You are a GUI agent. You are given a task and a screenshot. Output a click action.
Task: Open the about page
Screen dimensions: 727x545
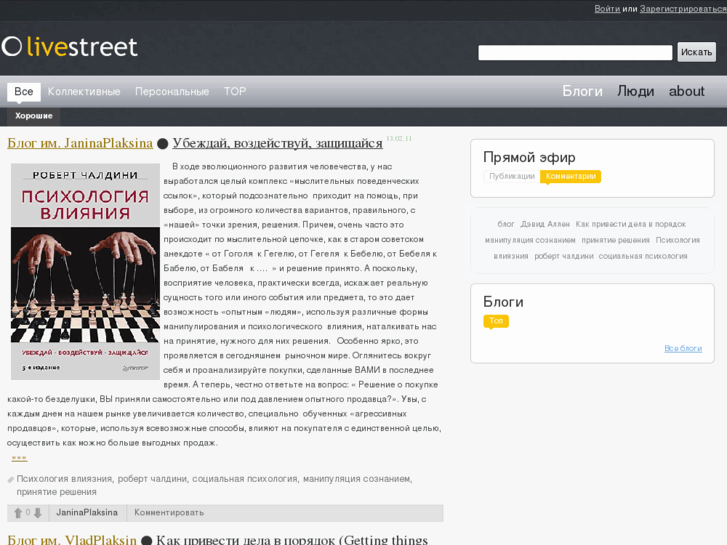pos(687,91)
